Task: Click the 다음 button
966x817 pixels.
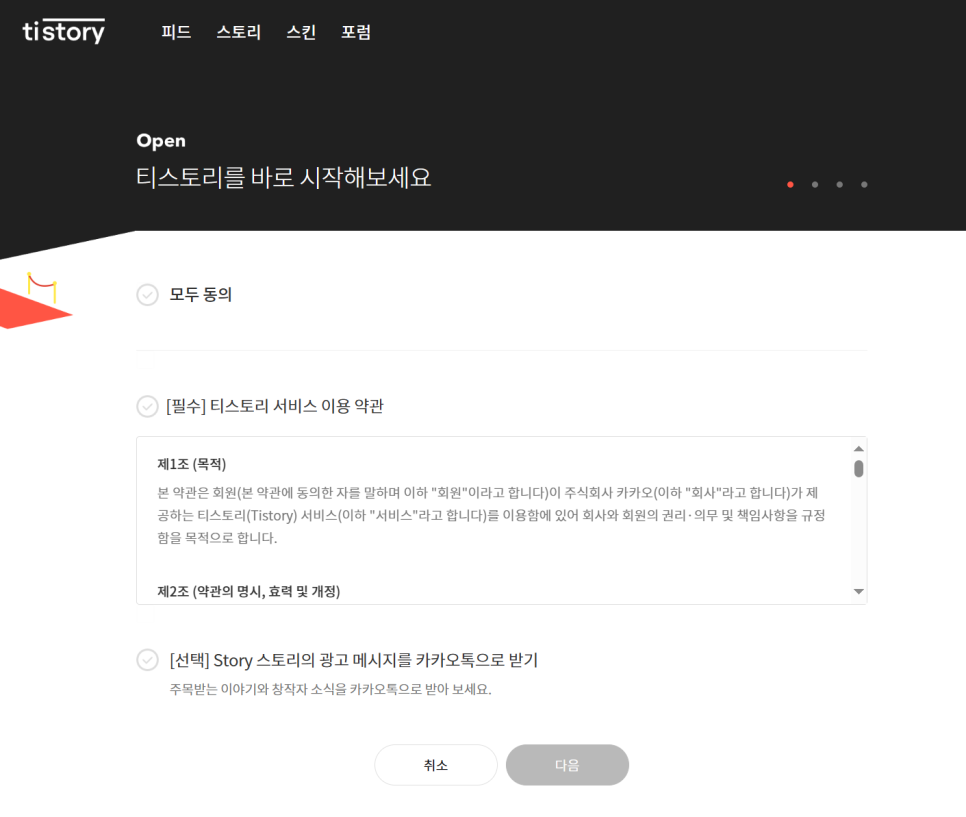Action: pyautogui.click(x=567, y=765)
